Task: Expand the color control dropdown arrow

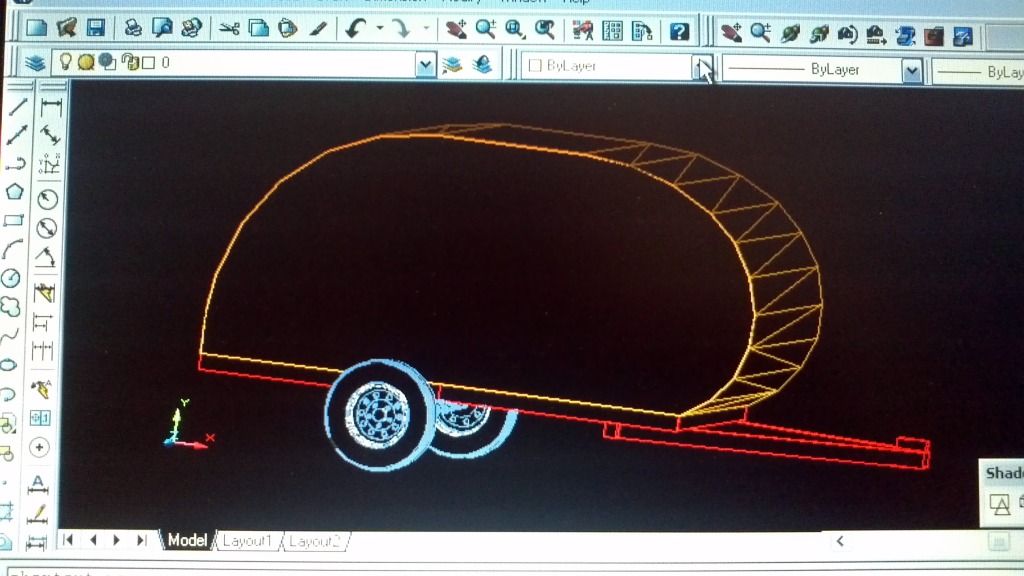Action: (702, 67)
